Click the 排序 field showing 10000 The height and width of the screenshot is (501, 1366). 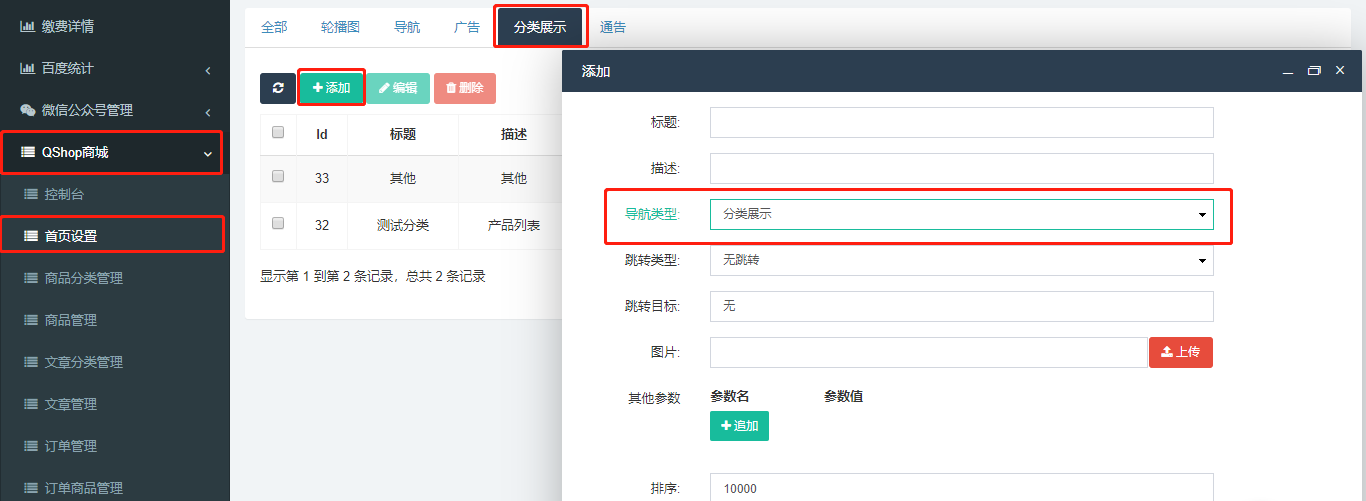pyautogui.click(x=961, y=488)
